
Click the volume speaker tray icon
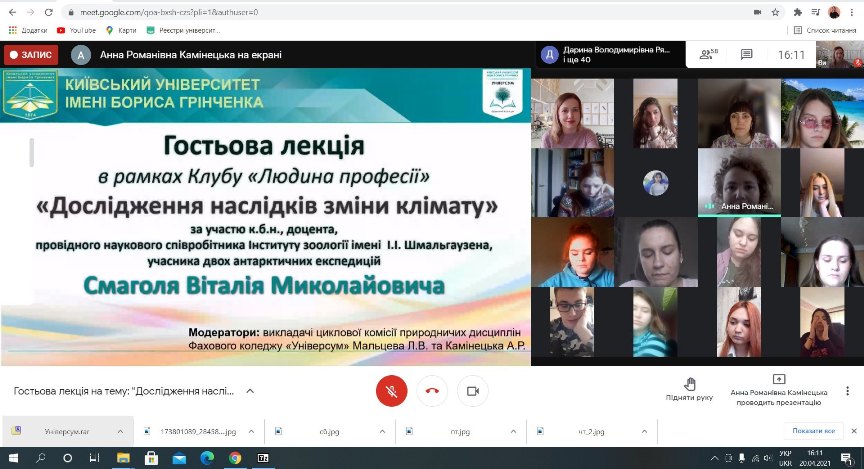(768, 458)
